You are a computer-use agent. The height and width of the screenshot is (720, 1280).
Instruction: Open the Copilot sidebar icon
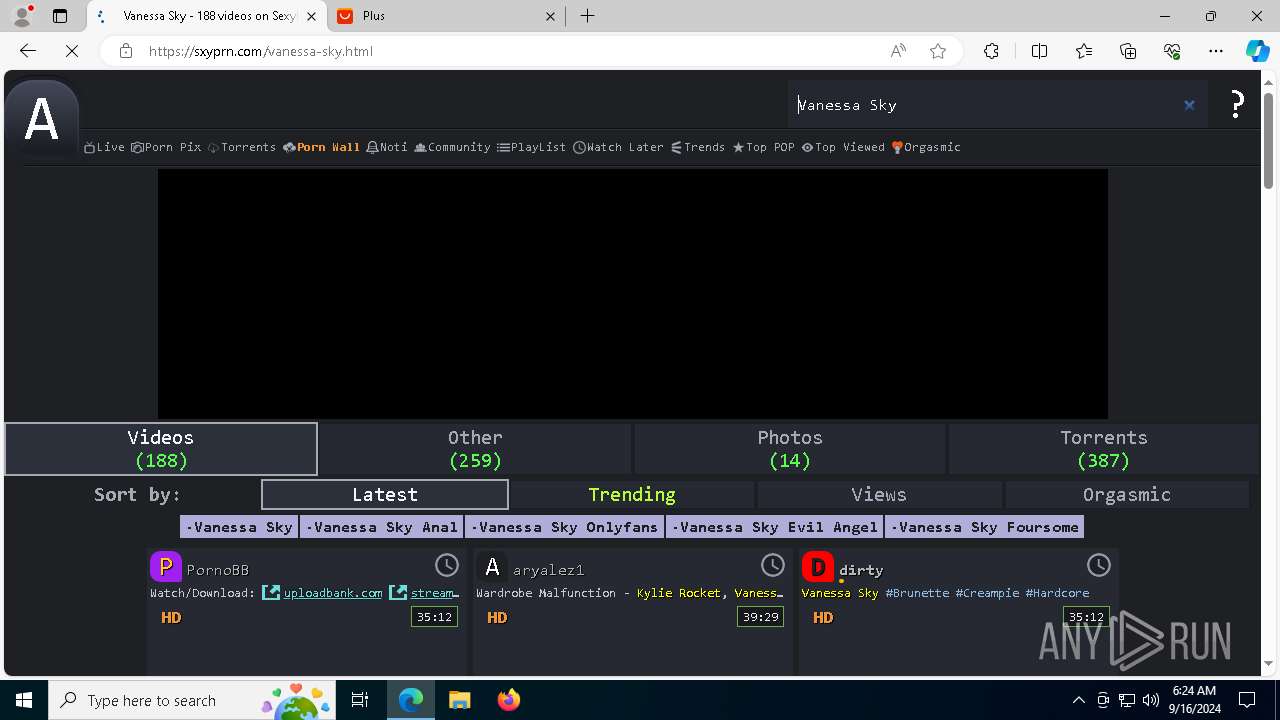coord(1257,51)
